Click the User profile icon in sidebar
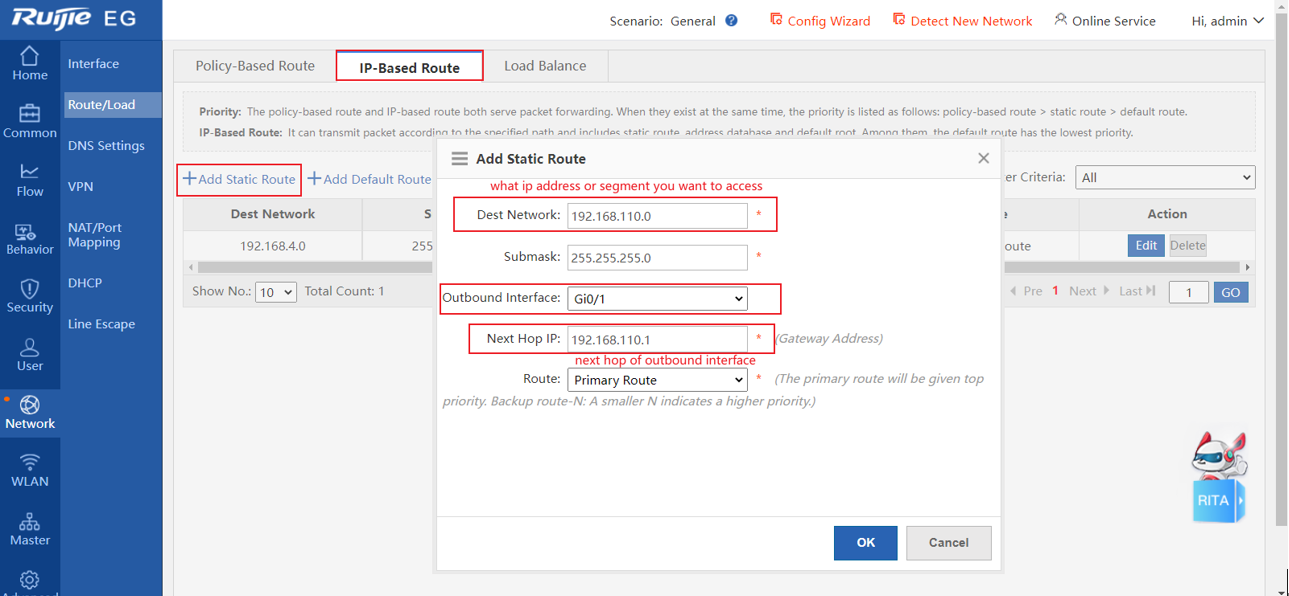 tap(30, 347)
